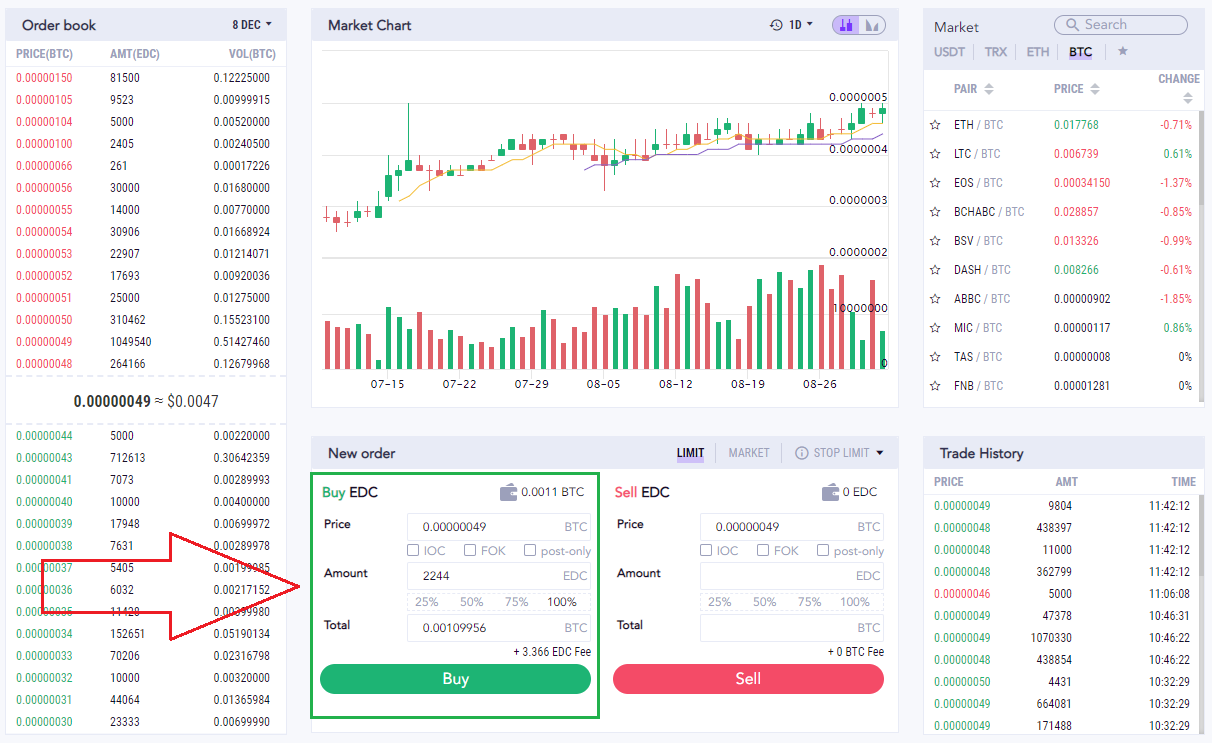Favorite the MIC / BTC pair star
The height and width of the screenshot is (743, 1212).
coord(935,328)
